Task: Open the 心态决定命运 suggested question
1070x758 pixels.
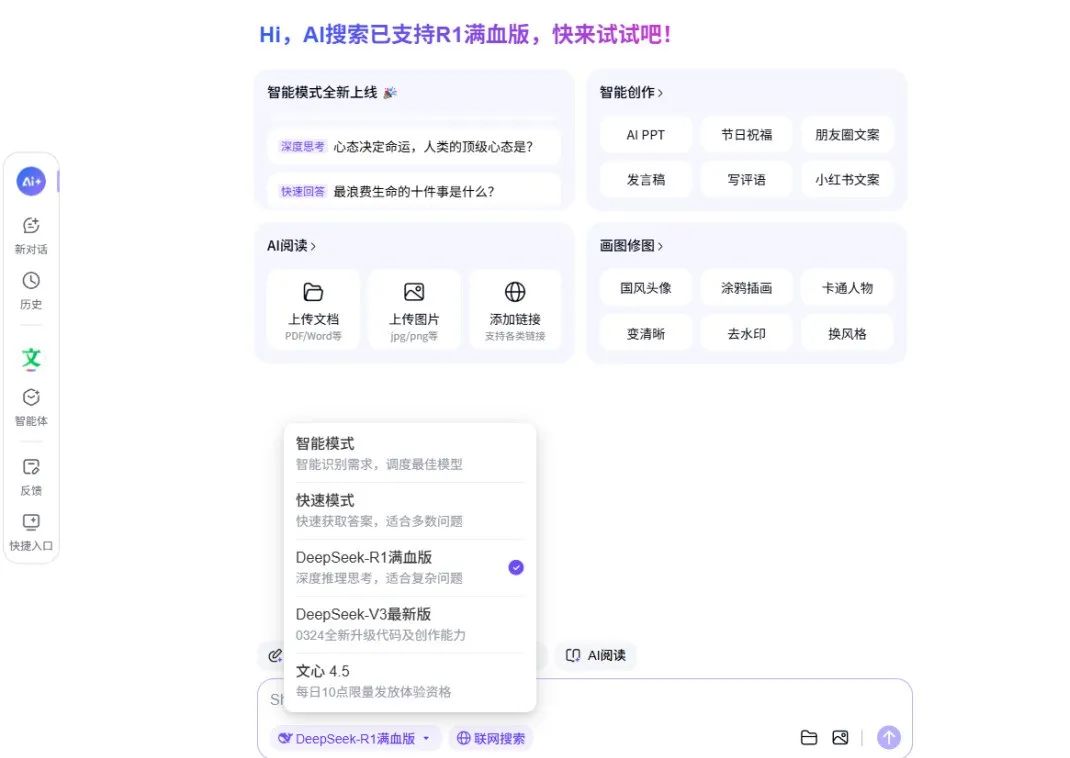Action: [x=414, y=146]
